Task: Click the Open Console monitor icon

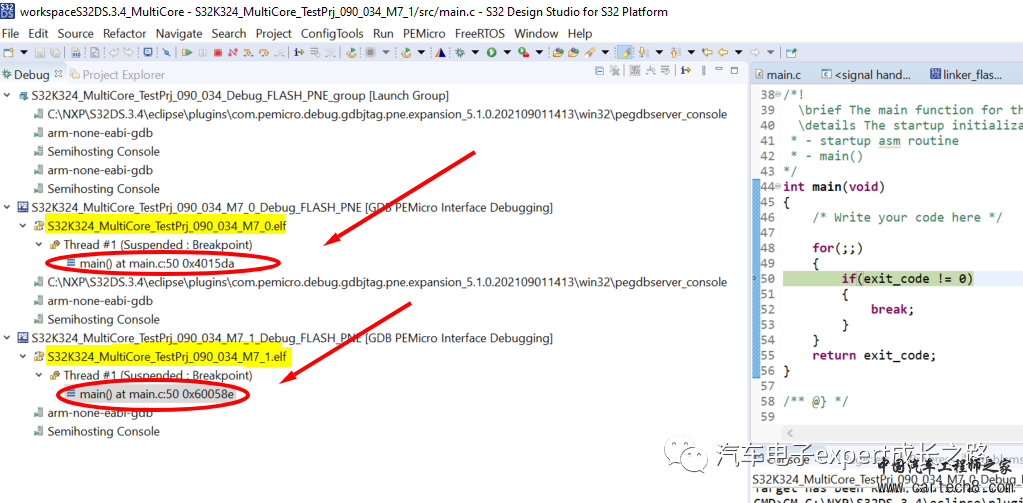Action: (148, 52)
